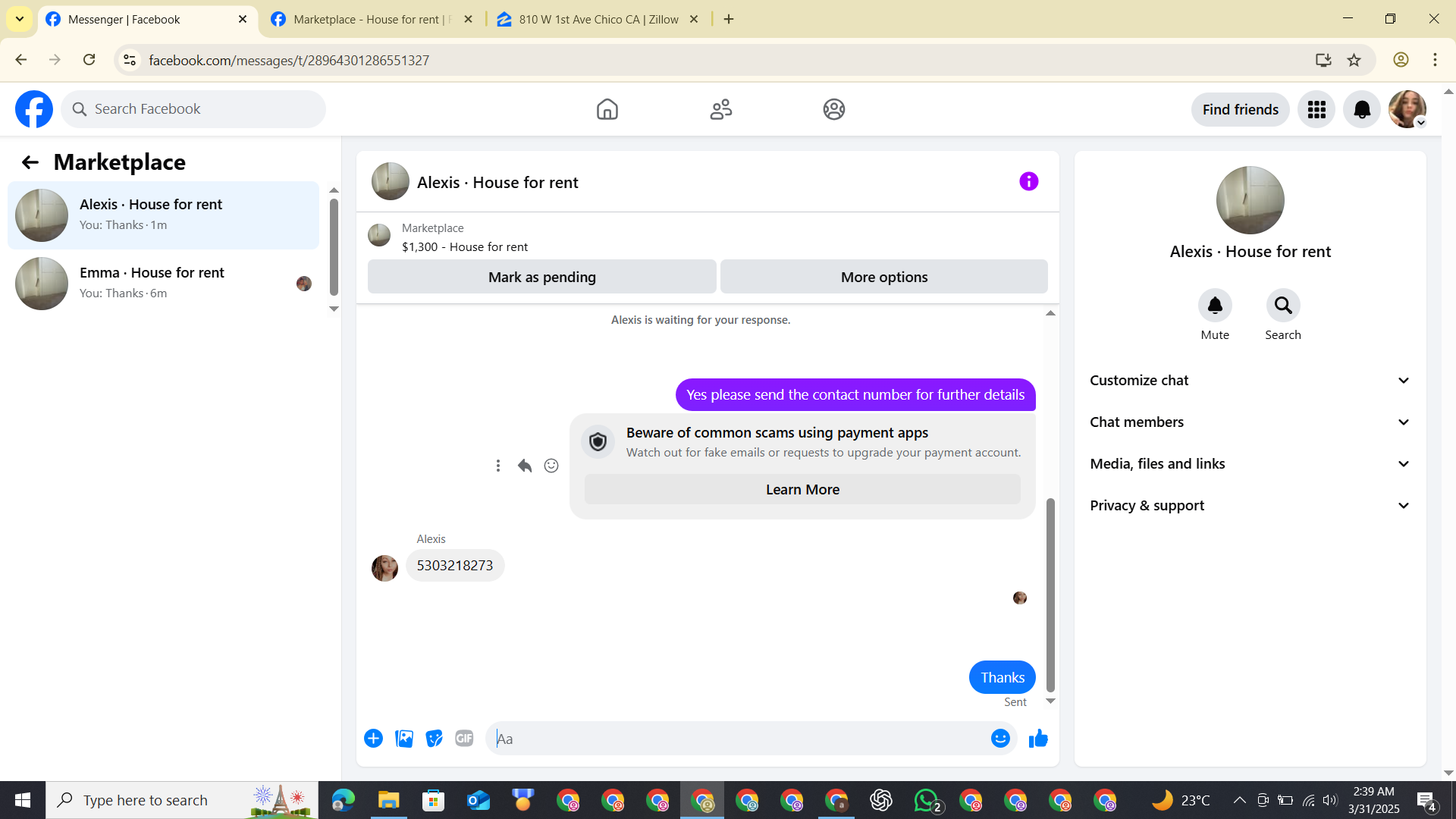
Task: Open the Facebook menu grid icon
Action: 1316,110
